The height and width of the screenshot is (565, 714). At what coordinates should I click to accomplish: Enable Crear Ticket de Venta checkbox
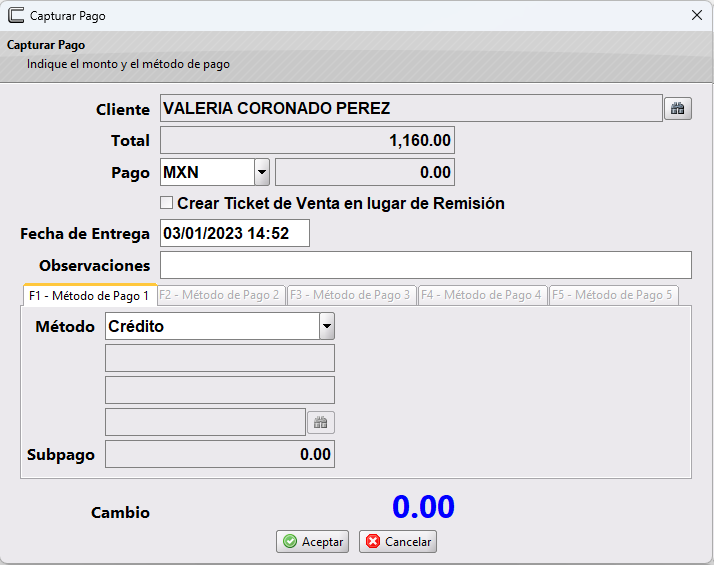click(x=166, y=203)
